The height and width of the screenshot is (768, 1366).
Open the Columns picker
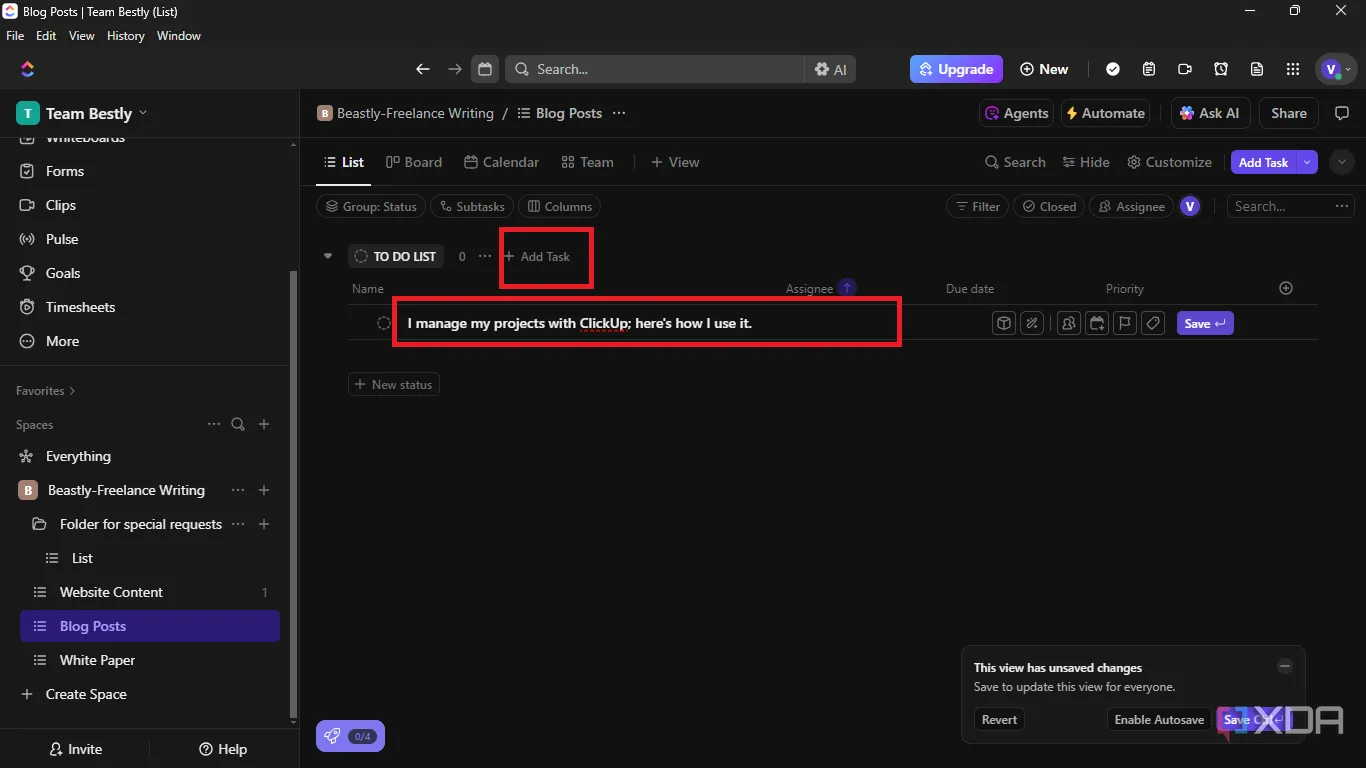point(560,206)
